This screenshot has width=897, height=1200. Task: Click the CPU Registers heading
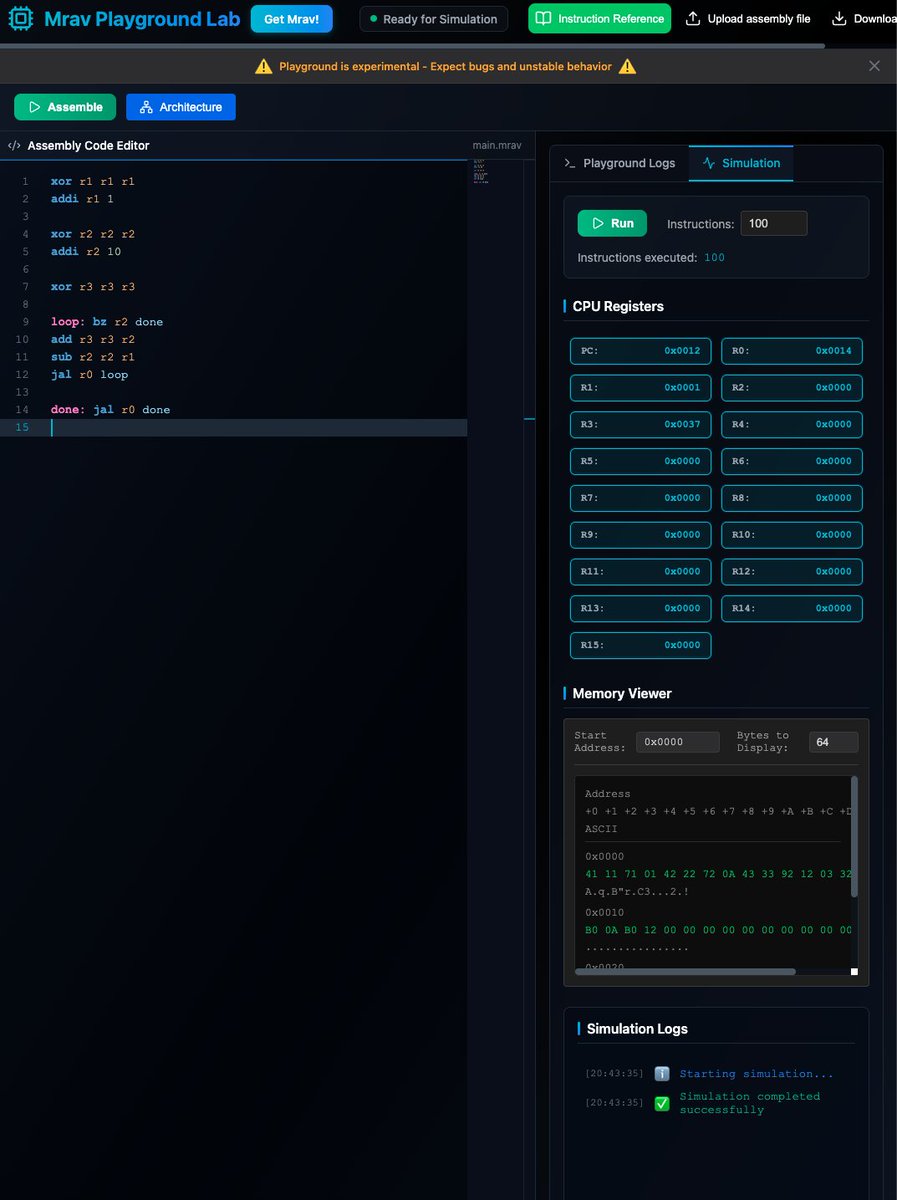point(617,306)
